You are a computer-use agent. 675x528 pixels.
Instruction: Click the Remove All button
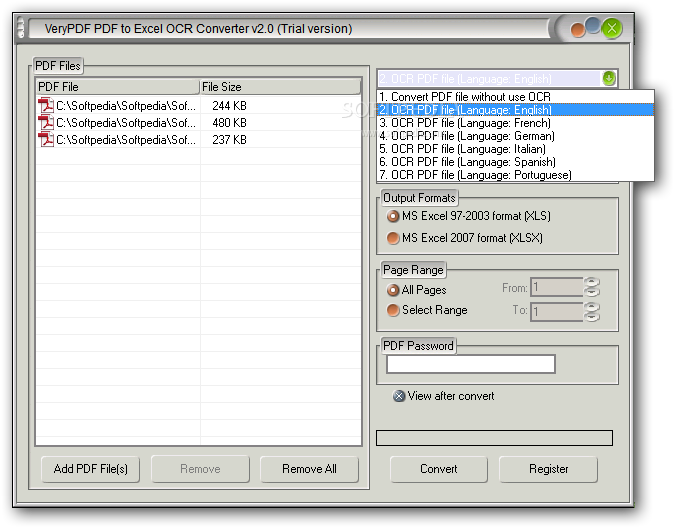pos(309,469)
